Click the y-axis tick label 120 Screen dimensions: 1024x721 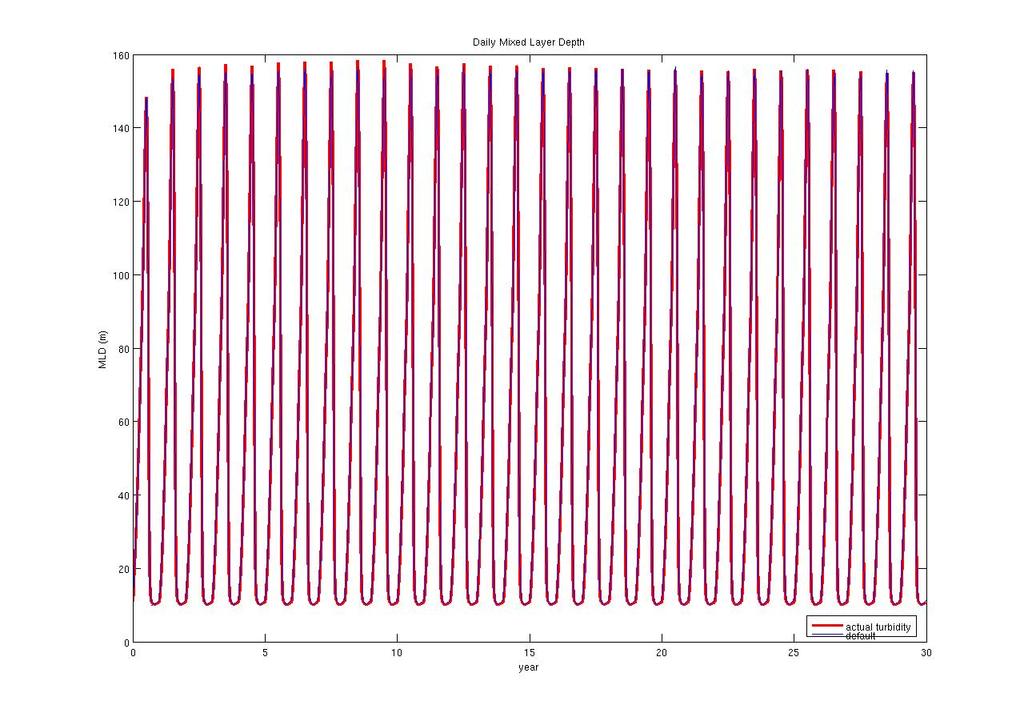coord(121,202)
